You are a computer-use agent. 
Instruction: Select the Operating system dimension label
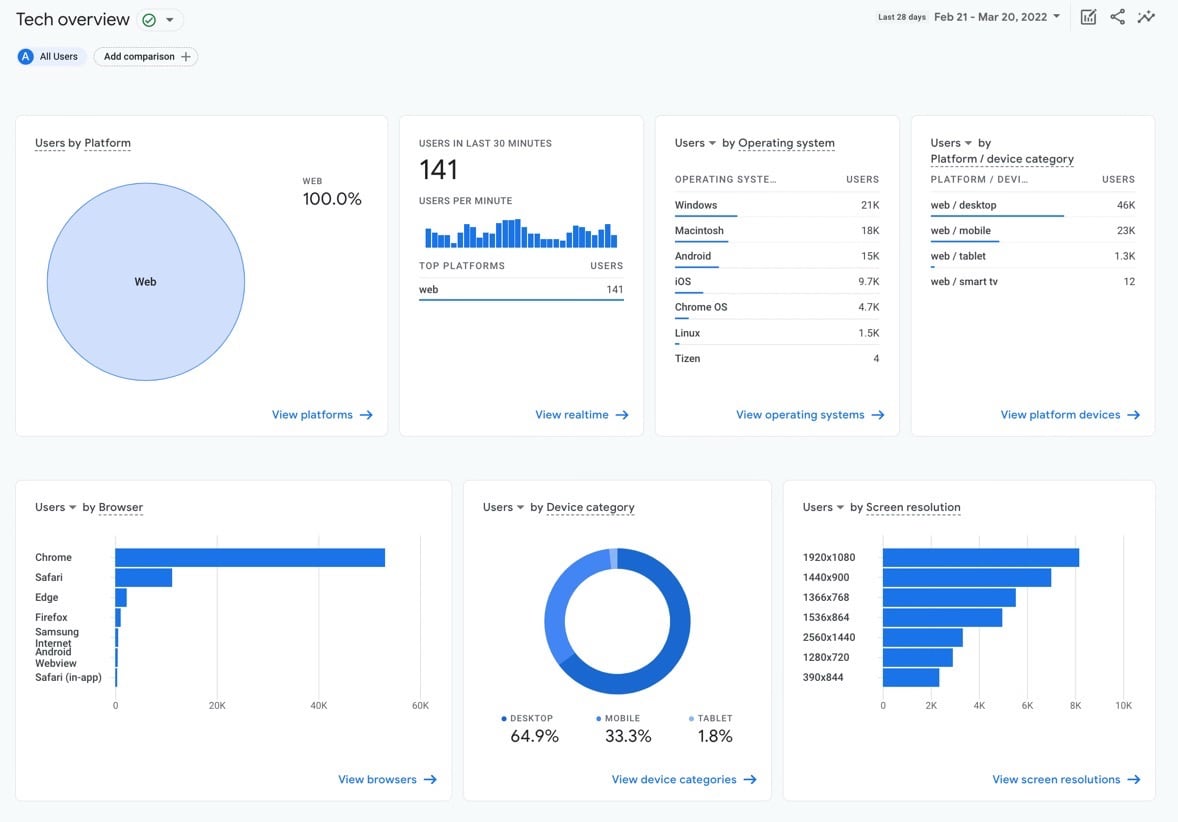[786, 143]
